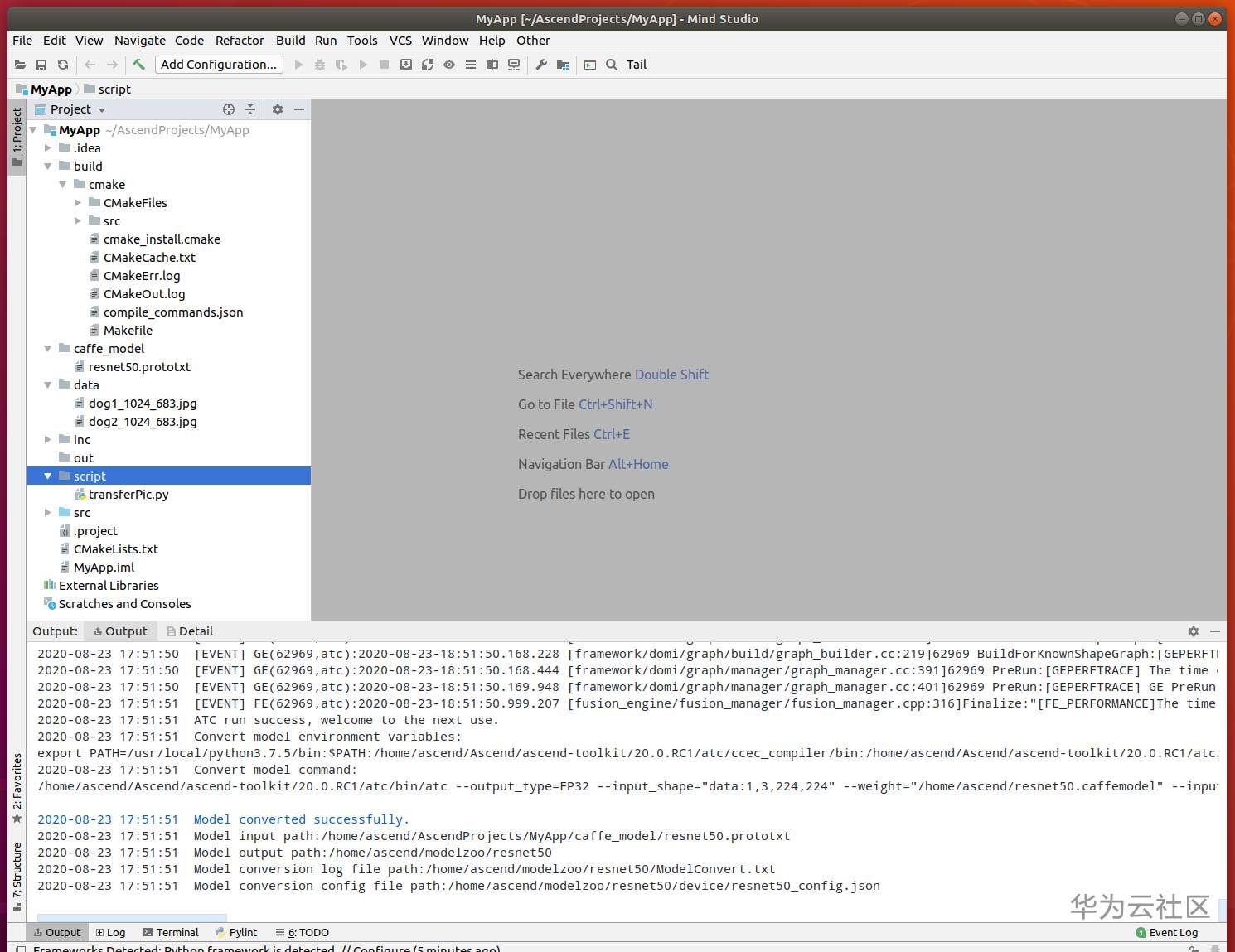Open the Refactor menu
Screen dimensions: 1235x952
pos(240,41)
